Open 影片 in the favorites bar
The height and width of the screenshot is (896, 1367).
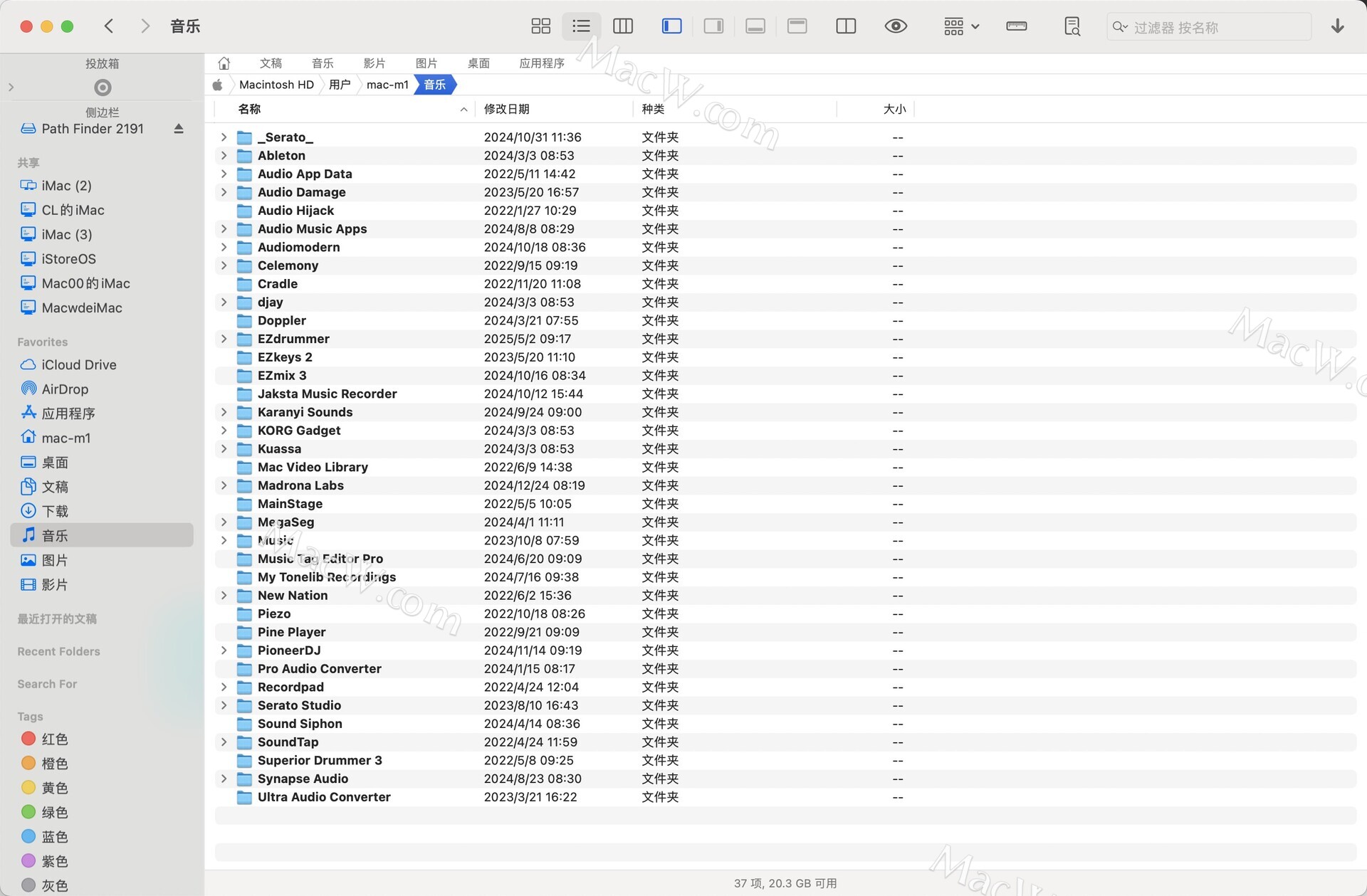coord(375,63)
